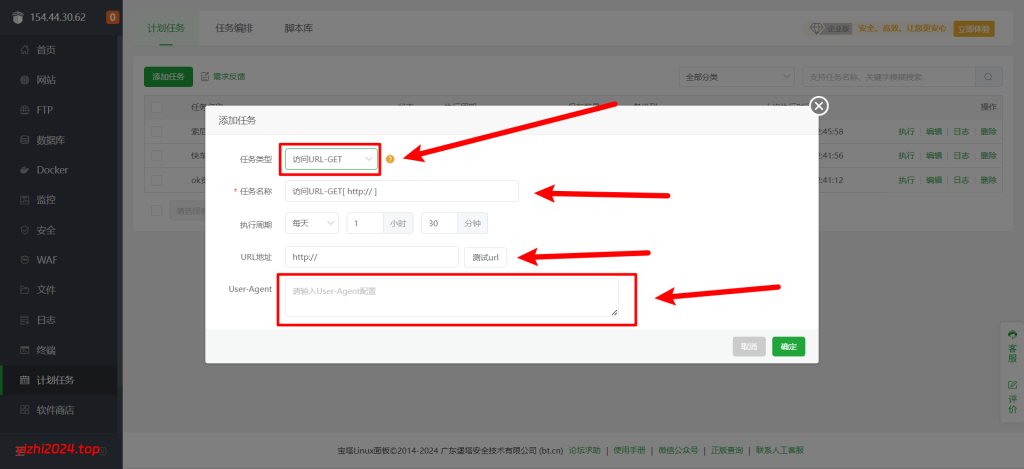Click the green 确定 confirm button
1024x469 pixels.
pyautogui.click(x=788, y=346)
